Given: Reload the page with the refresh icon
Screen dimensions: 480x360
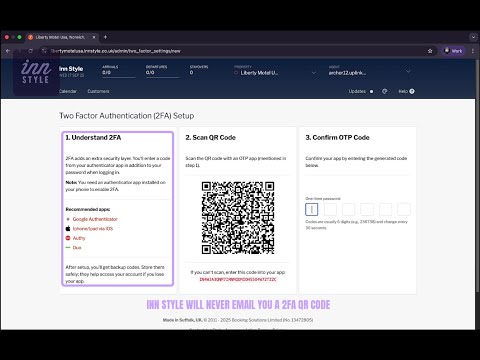Looking at the screenshot, I should coord(31,51).
